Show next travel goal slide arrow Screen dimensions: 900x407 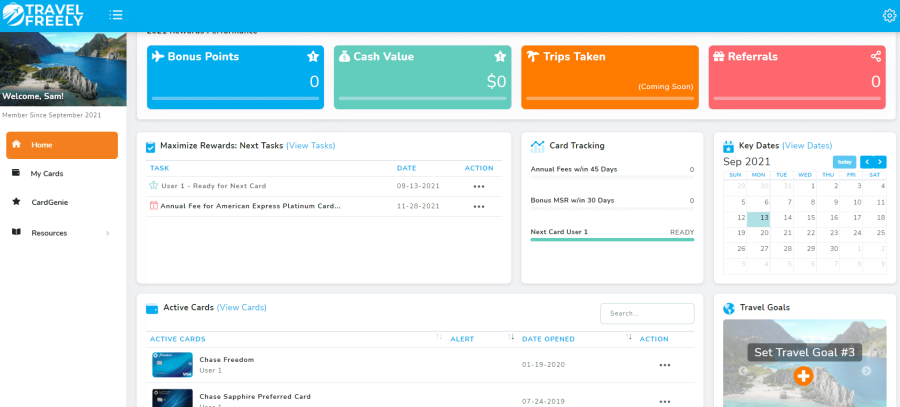[x=866, y=371]
